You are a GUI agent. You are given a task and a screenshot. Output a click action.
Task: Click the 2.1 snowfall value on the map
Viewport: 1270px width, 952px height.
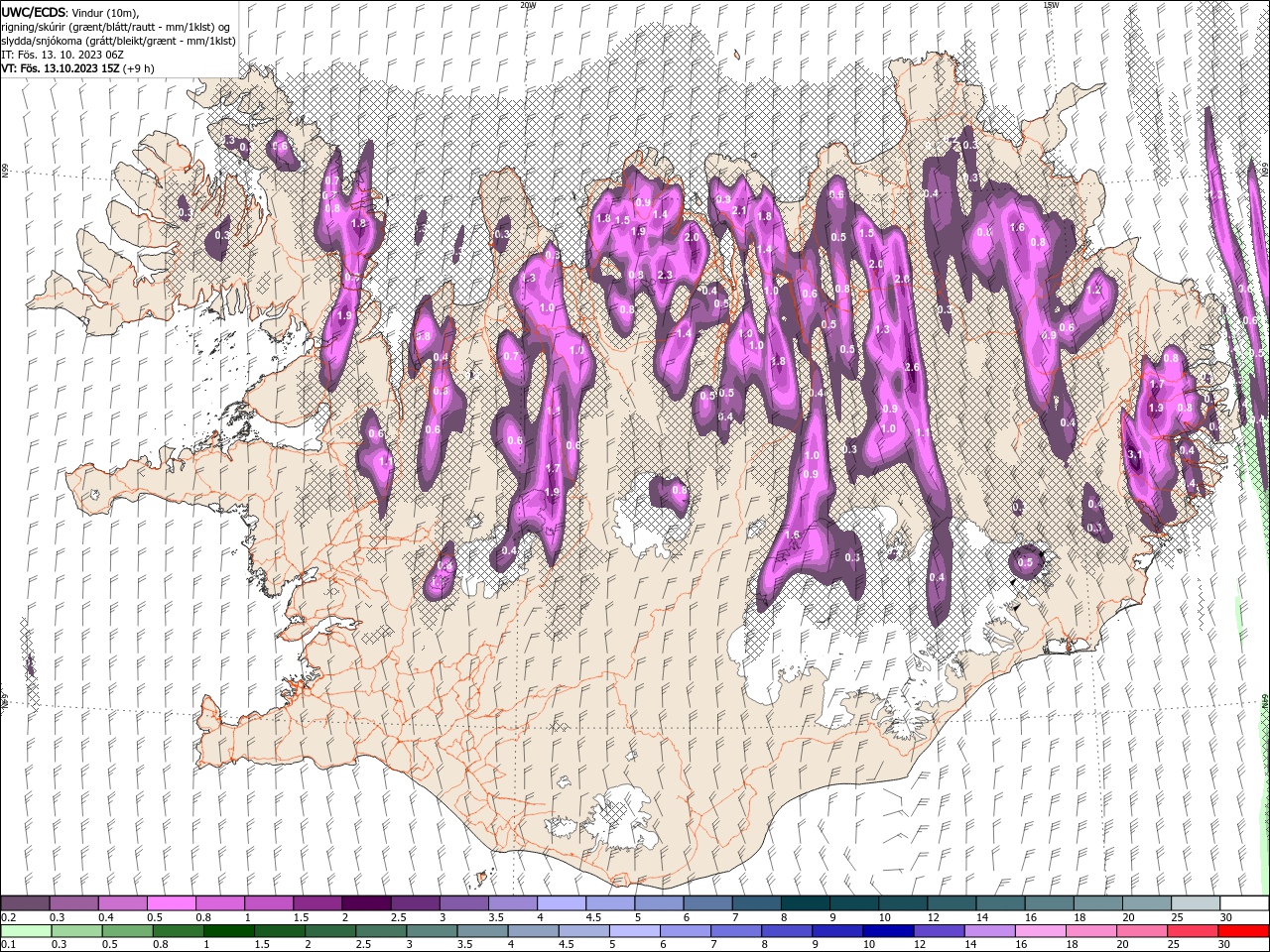pos(738,211)
